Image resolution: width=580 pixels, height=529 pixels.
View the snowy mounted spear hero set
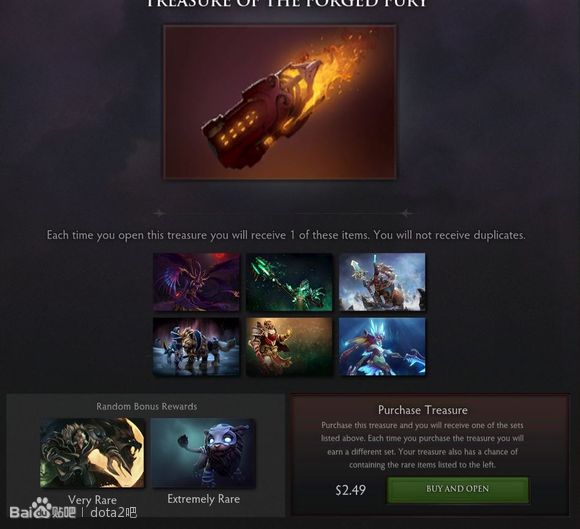pyautogui.click(x=382, y=282)
